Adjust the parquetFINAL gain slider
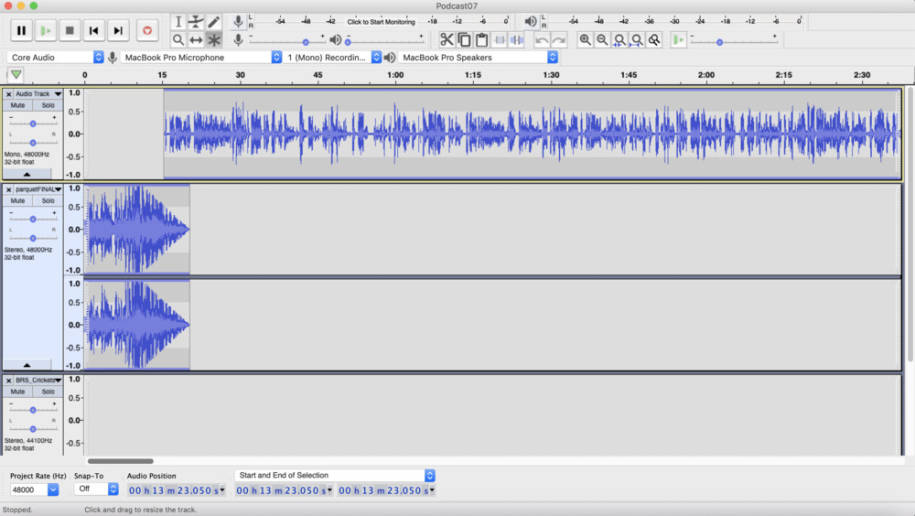 pyautogui.click(x=33, y=219)
